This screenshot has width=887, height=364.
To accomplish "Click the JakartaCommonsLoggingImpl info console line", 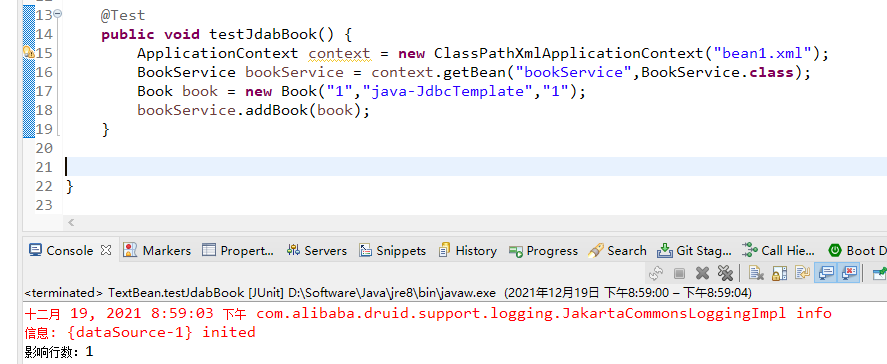I will [428, 313].
